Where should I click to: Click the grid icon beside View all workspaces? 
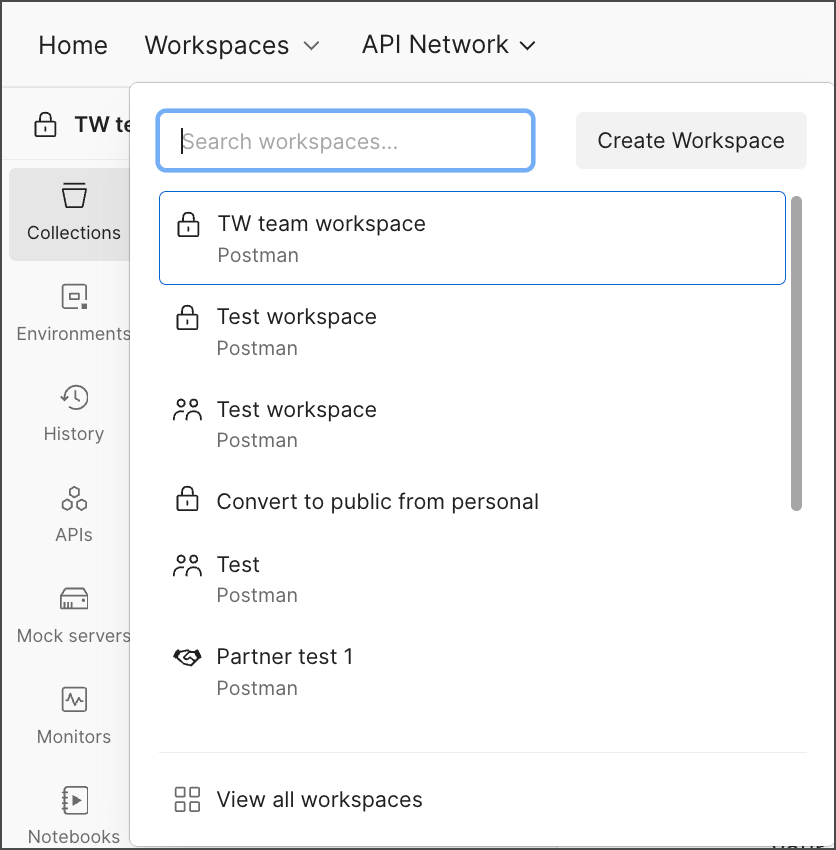pos(187,799)
